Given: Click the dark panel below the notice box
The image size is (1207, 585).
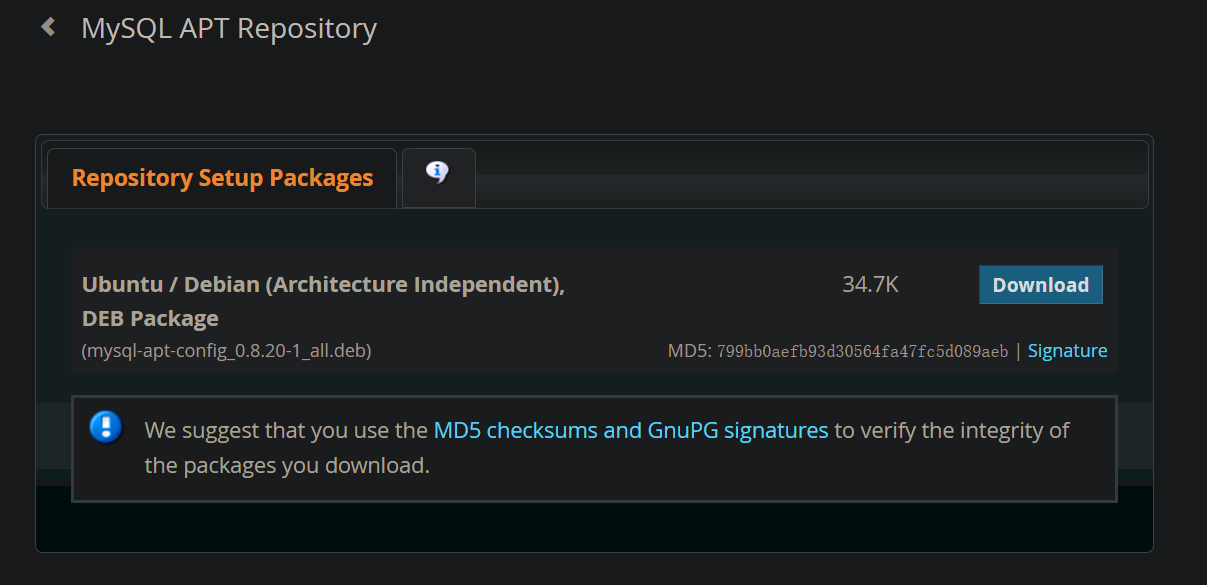Looking at the screenshot, I should (594, 525).
